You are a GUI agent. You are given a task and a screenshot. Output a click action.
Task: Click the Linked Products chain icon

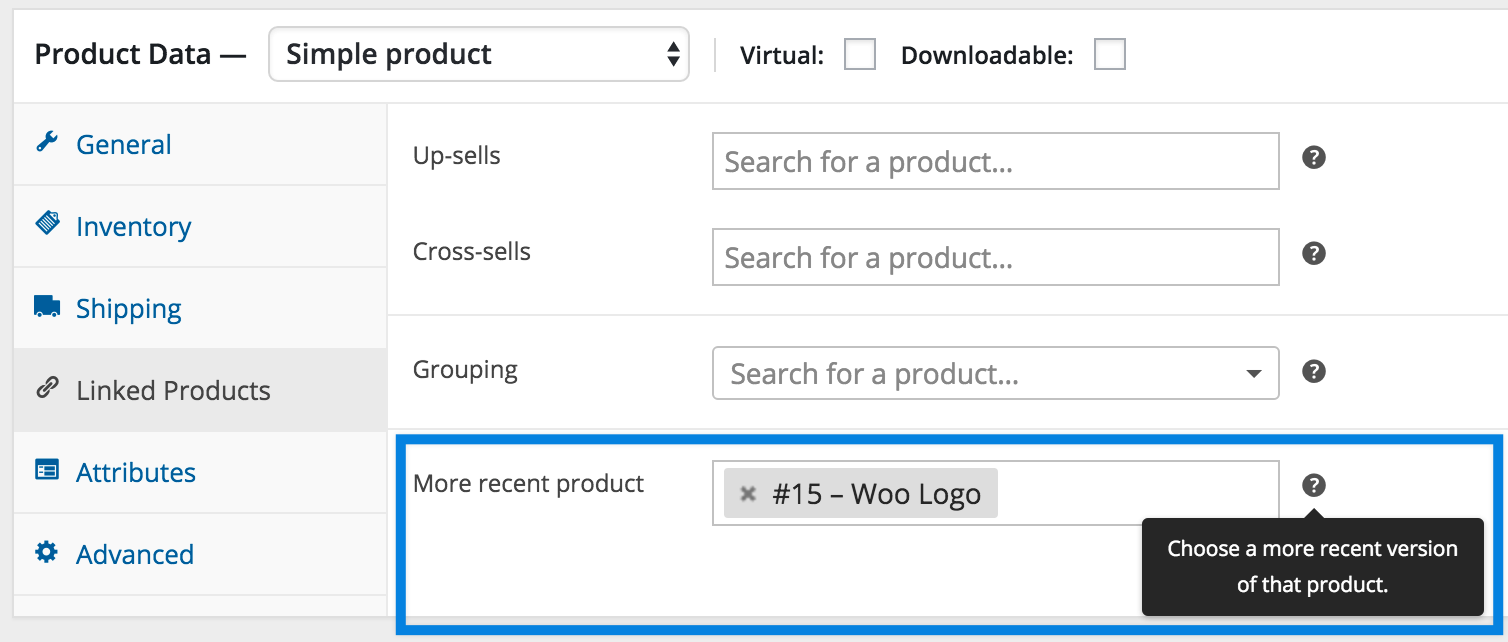coord(46,390)
